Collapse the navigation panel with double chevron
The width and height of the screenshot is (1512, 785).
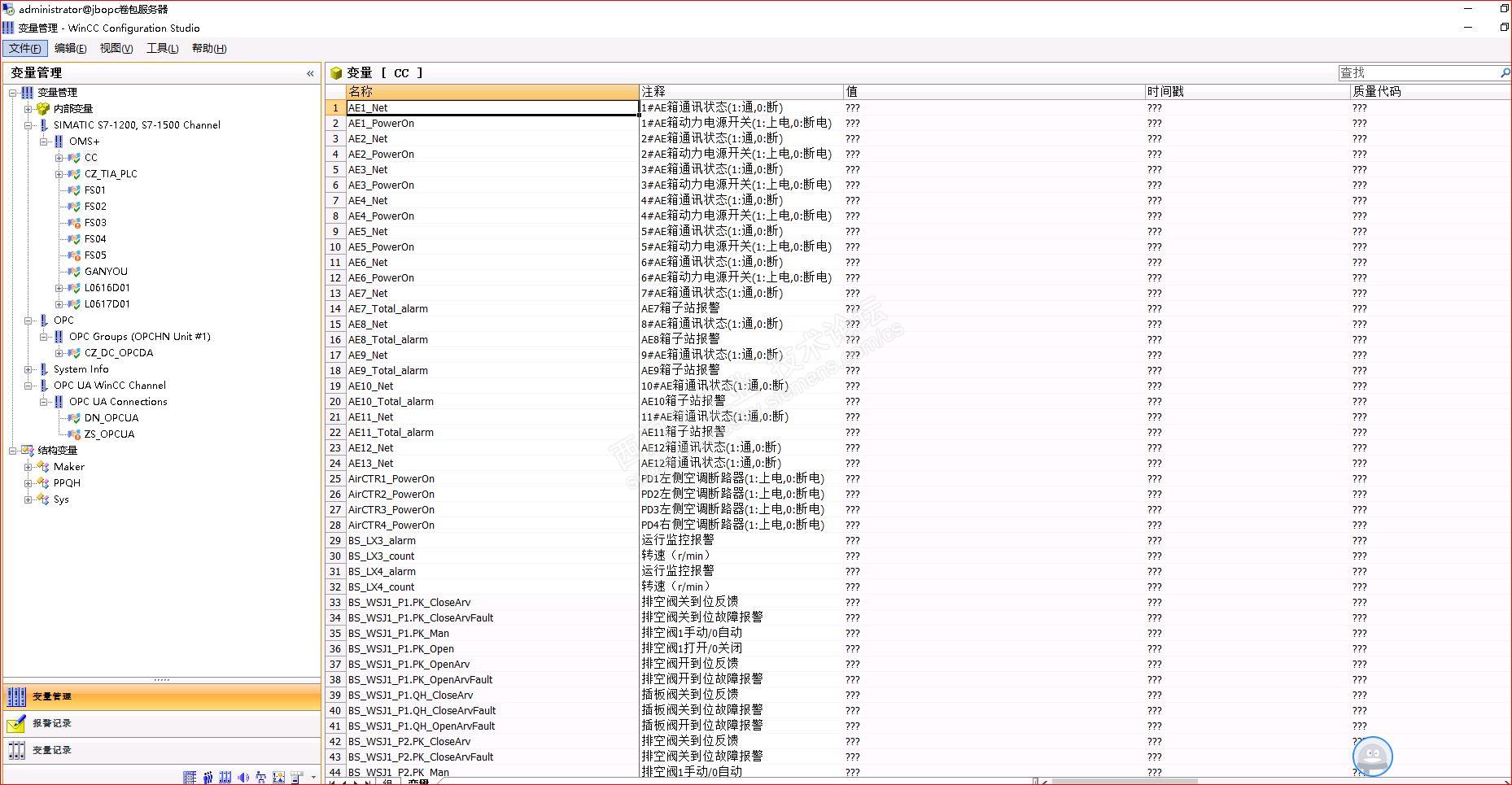[x=310, y=73]
